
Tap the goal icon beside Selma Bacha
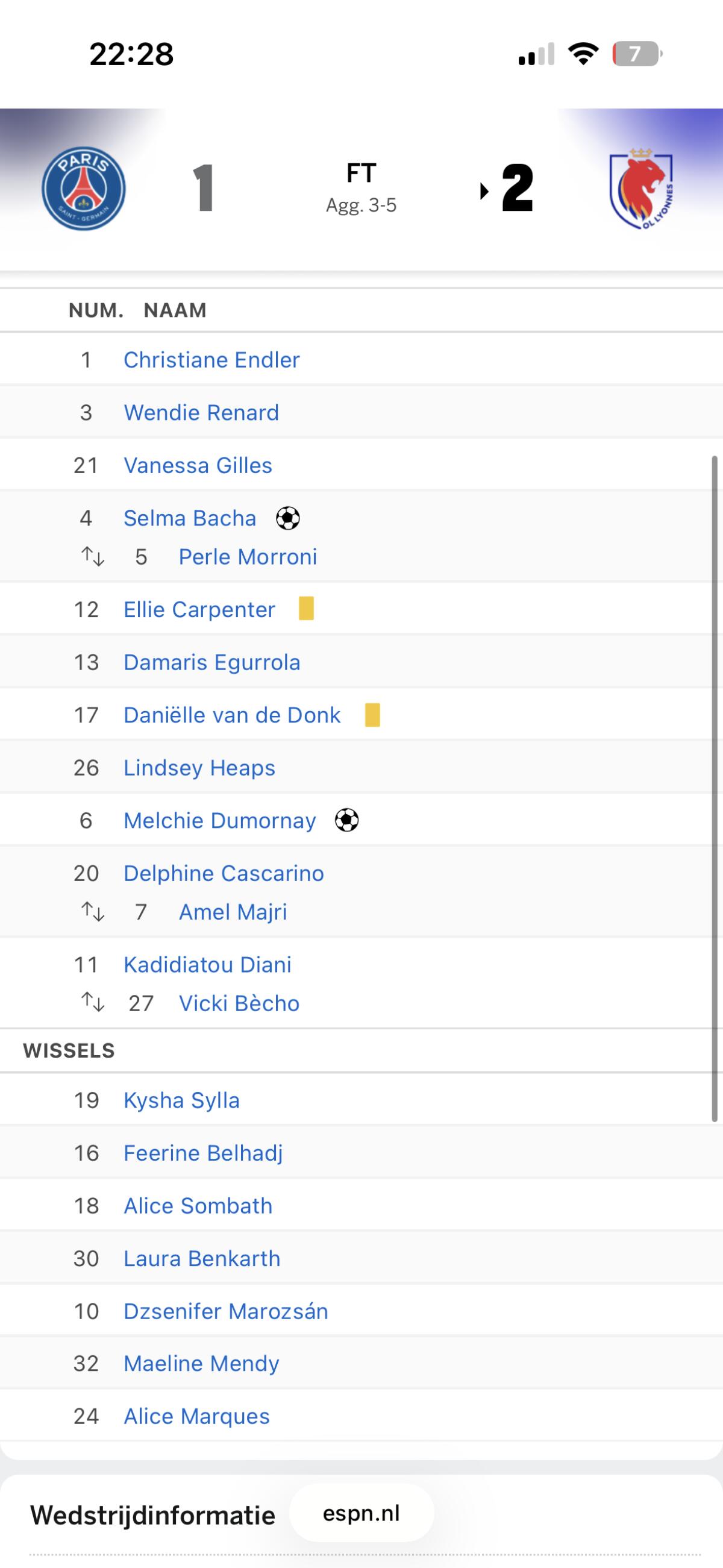point(288,519)
